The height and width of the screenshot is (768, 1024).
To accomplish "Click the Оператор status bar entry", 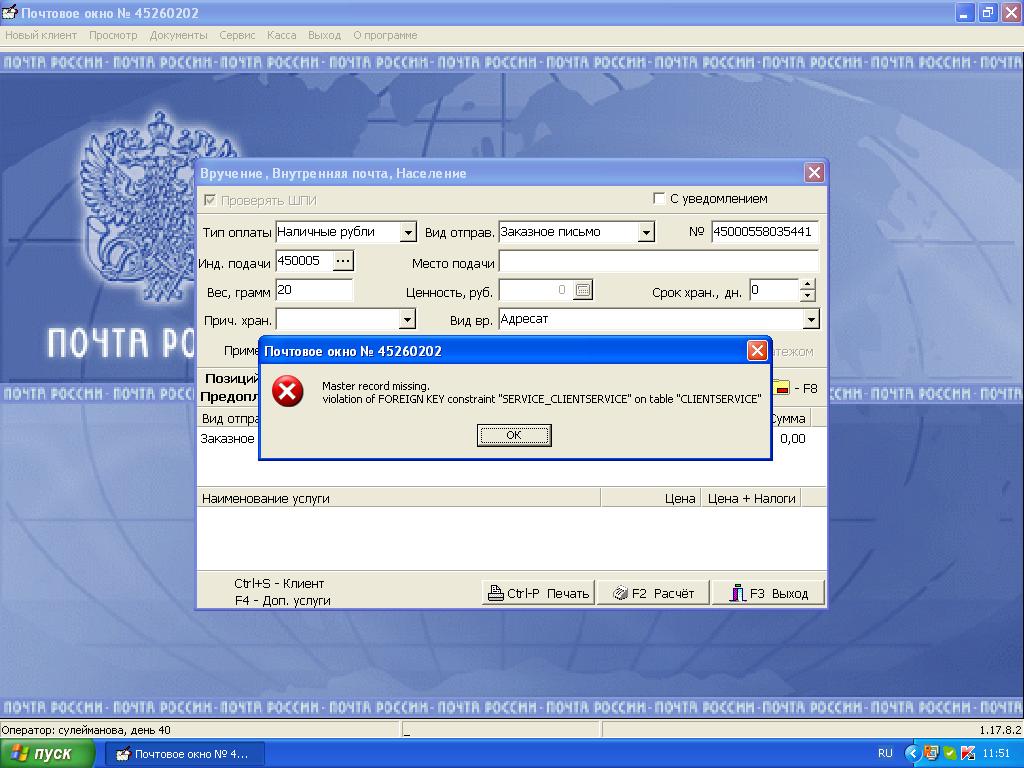I will [x=86, y=730].
